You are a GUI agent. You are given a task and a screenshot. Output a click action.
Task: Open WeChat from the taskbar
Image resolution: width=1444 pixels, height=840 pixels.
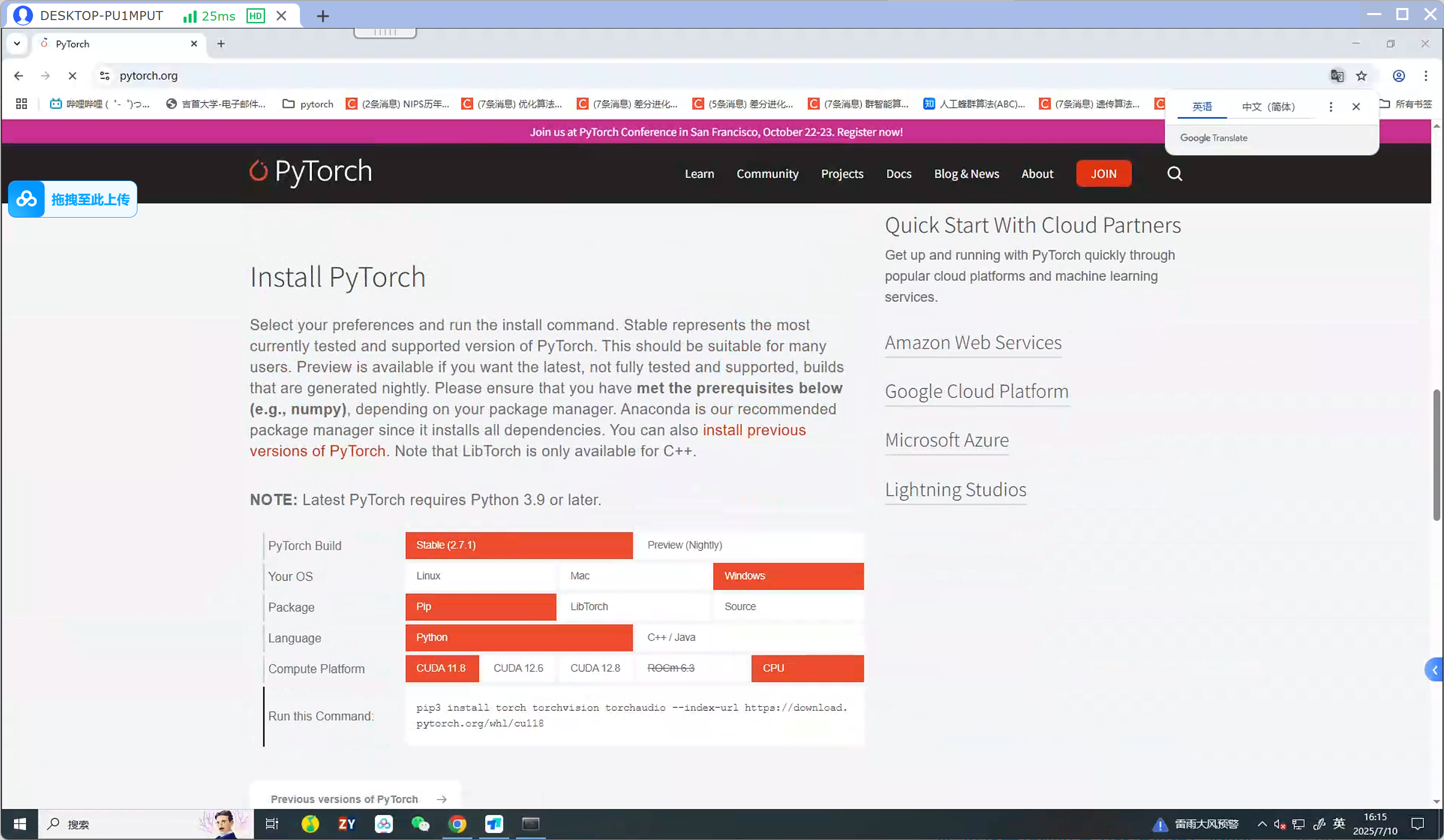[x=420, y=824]
